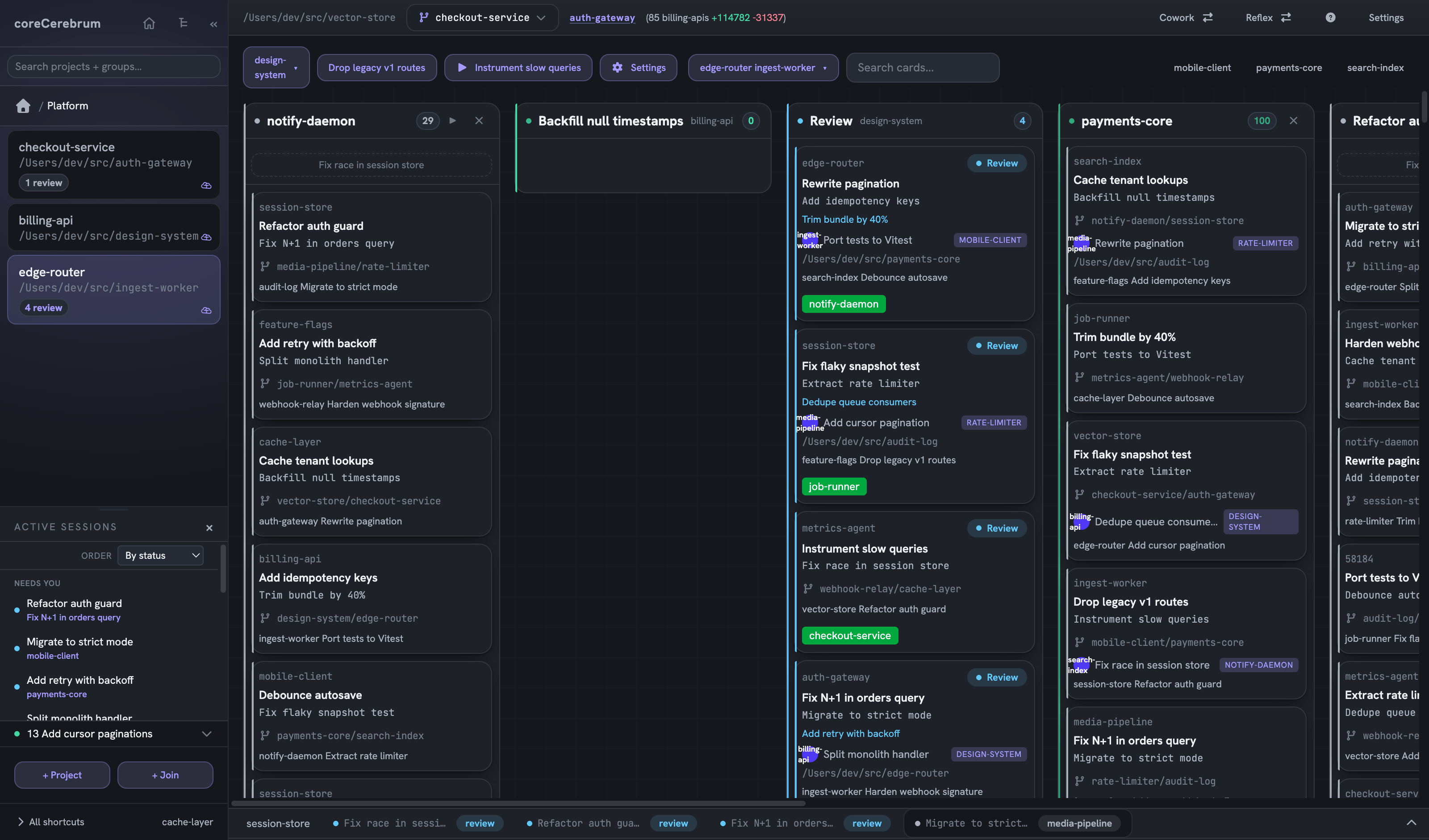Click search-index avatar on Fix race in session store

click(x=1081, y=665)
